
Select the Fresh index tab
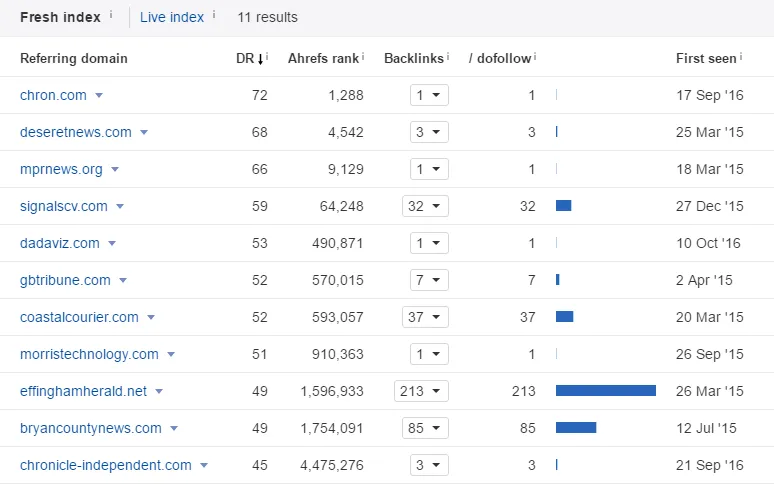(61, 17)
